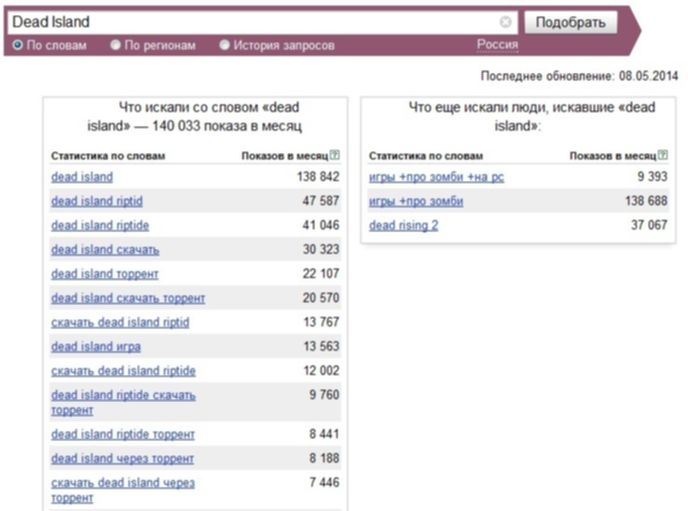Open the dead island riptide link

coord(100,225)
